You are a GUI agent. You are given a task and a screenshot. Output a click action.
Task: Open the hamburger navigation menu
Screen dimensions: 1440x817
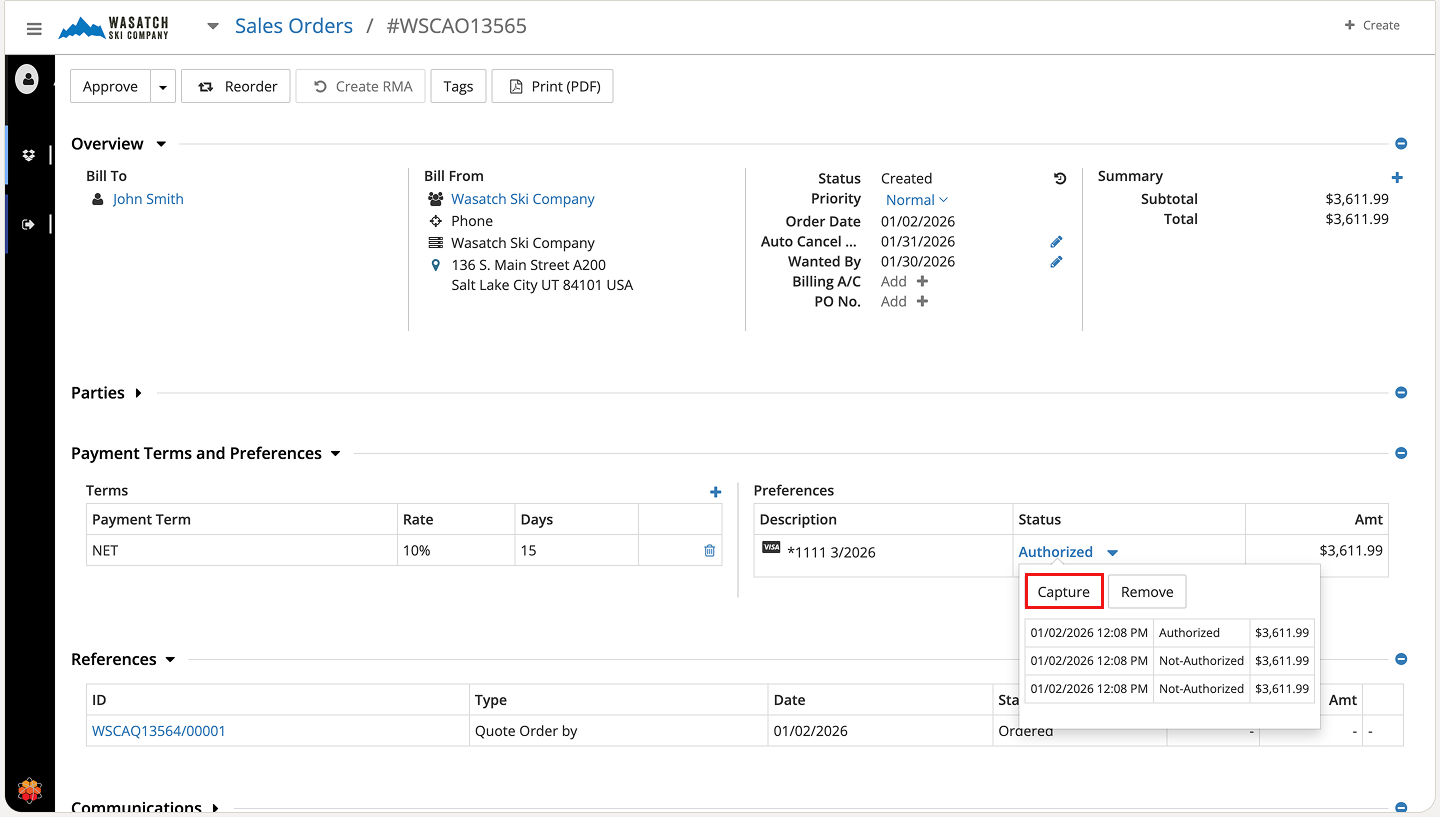pyautogui.click(x=34, y=29)
